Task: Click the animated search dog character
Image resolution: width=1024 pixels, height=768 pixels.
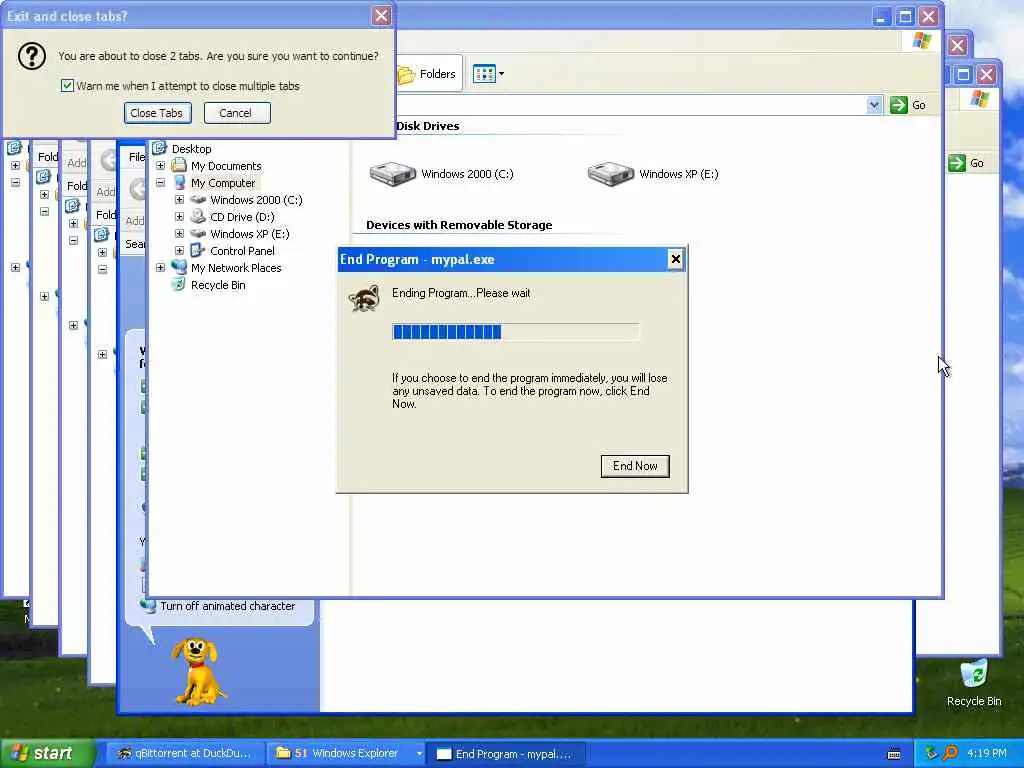Action: point(198,671)
